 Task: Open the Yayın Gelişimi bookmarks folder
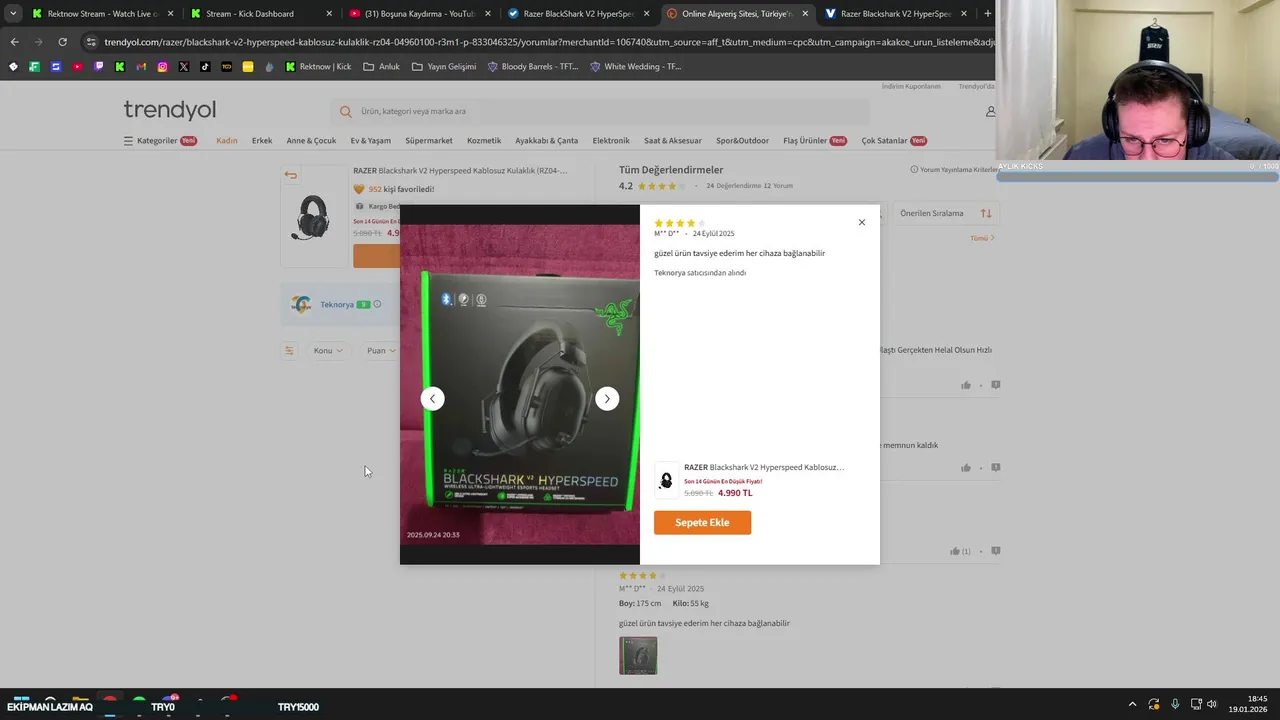443,67
